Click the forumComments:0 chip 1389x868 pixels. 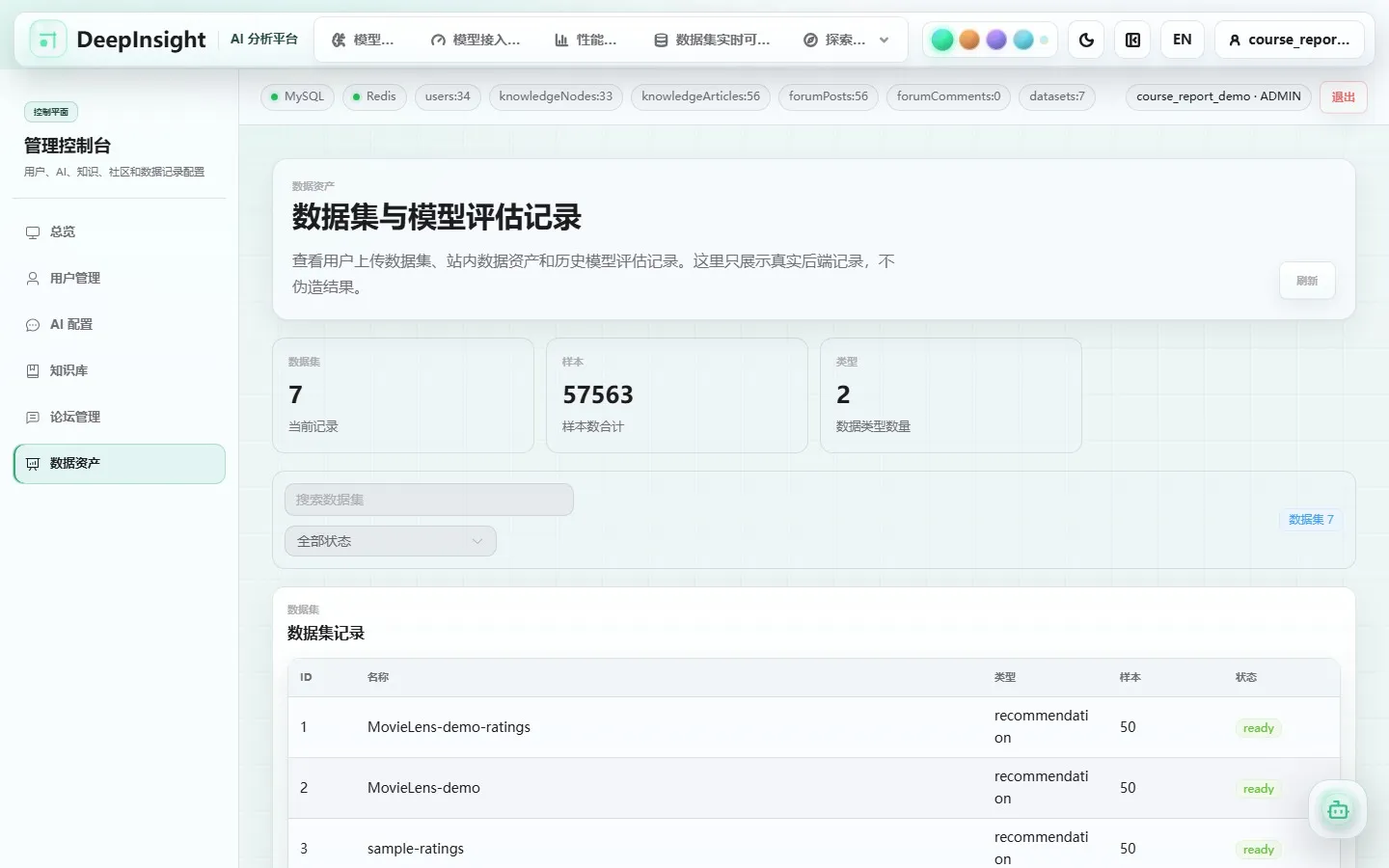pos(948,96)
